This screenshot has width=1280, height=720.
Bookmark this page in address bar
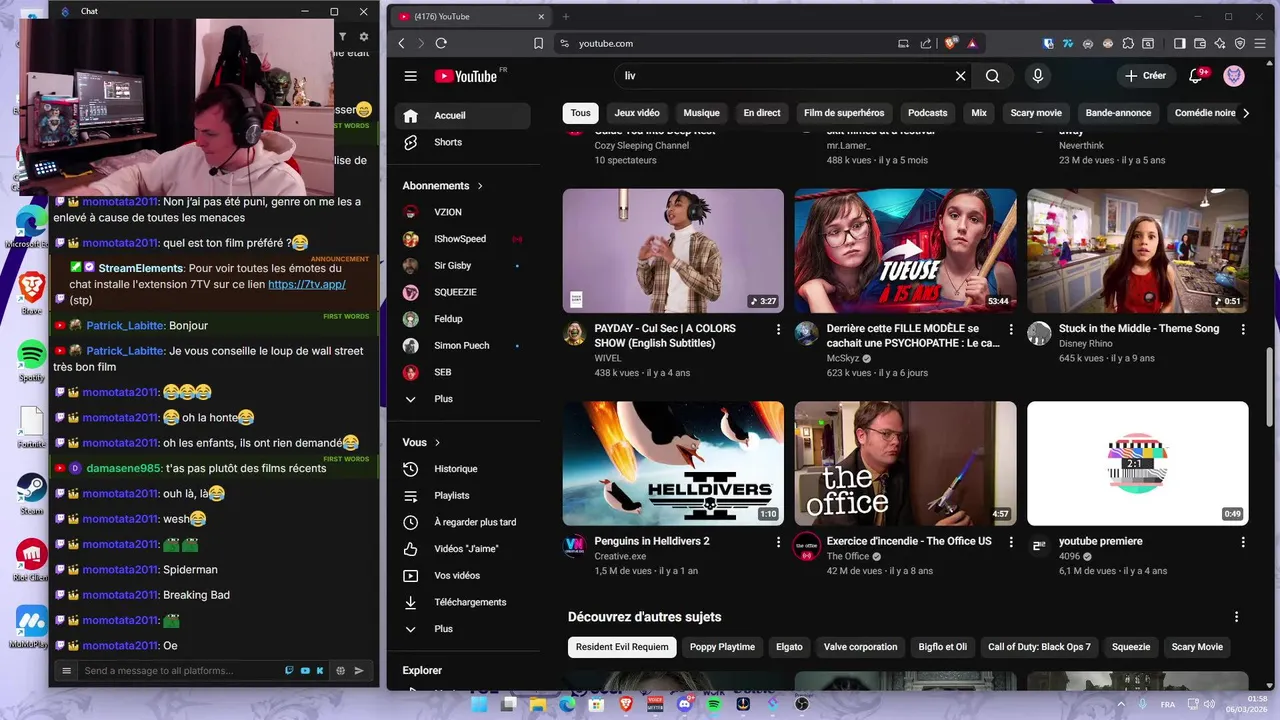coord(538,43)
